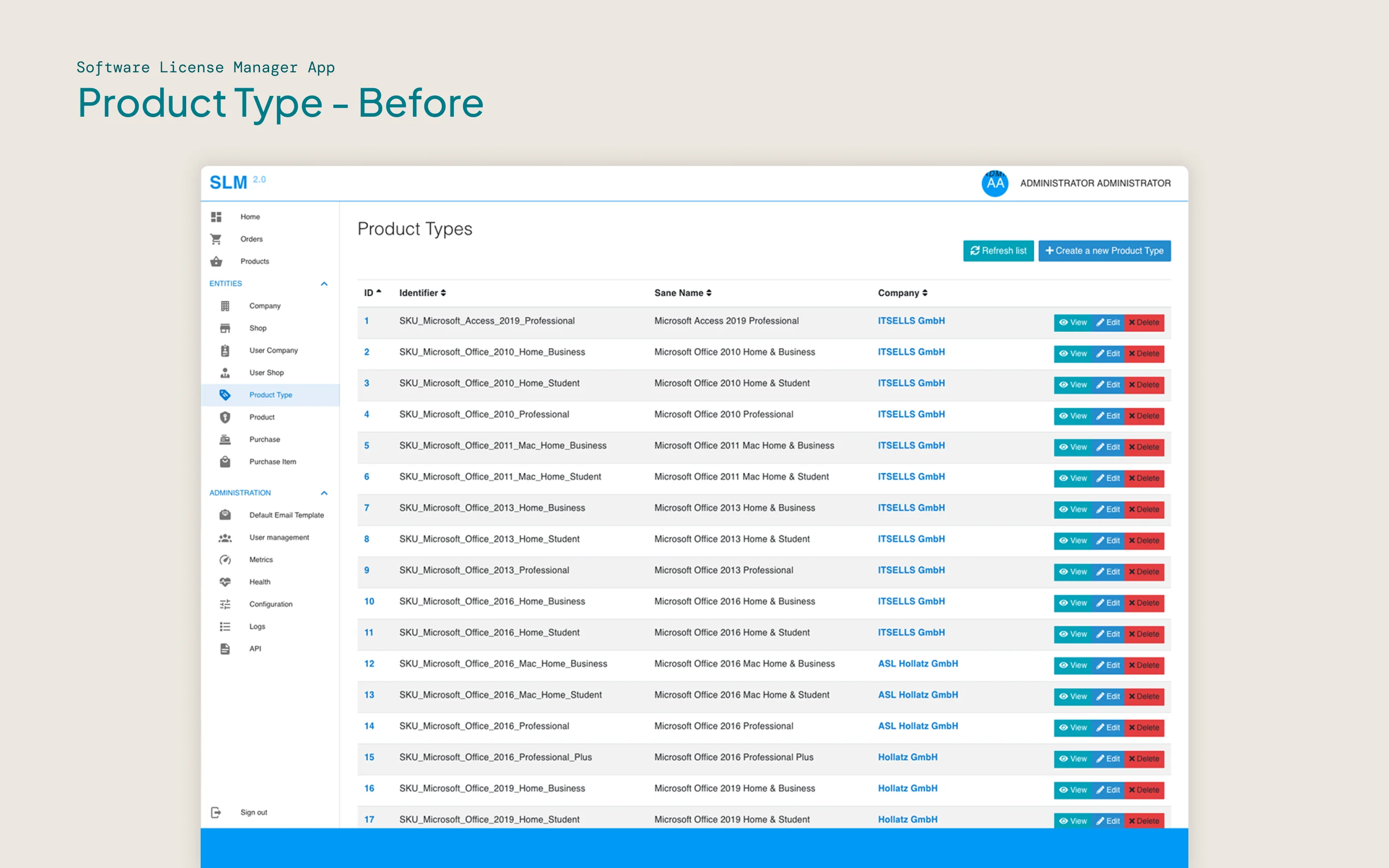
Task: View the Microsoft Office 2016 Home & Business row
Action: 1073,603
